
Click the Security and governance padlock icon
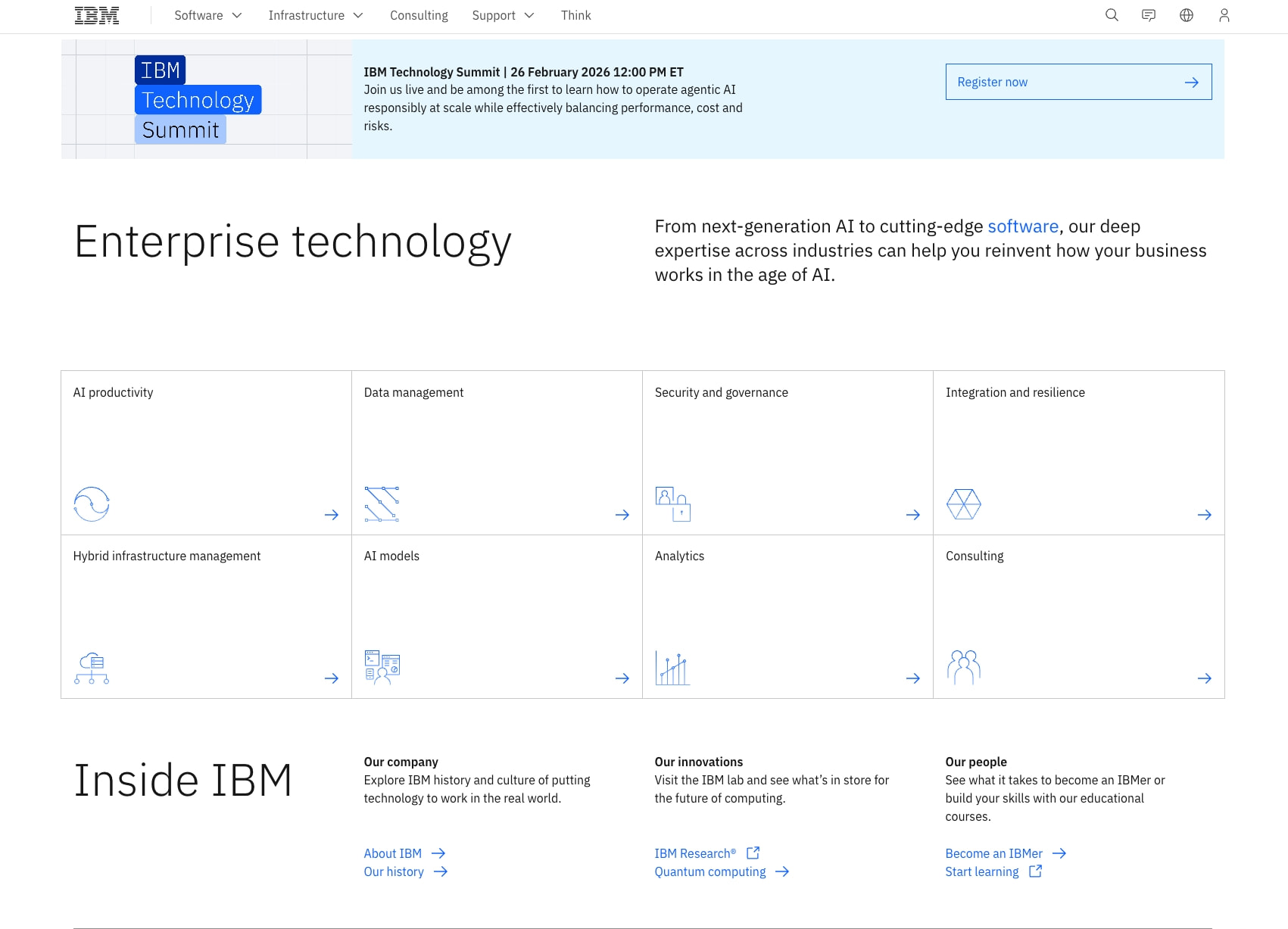pyautogui.click(x=672, y=503)
